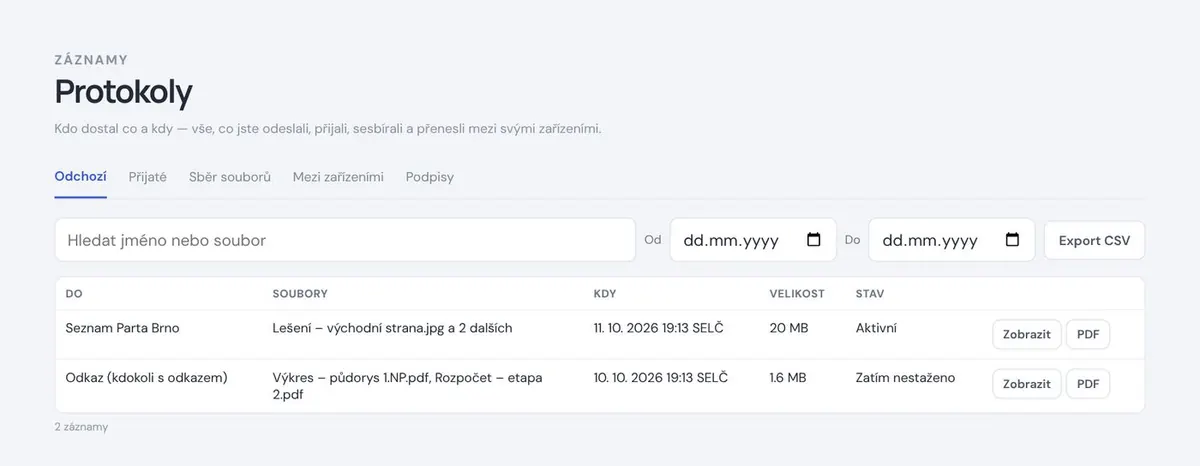
Task: Switch to the Podpisy tab
Action: [x=430, y=177]
